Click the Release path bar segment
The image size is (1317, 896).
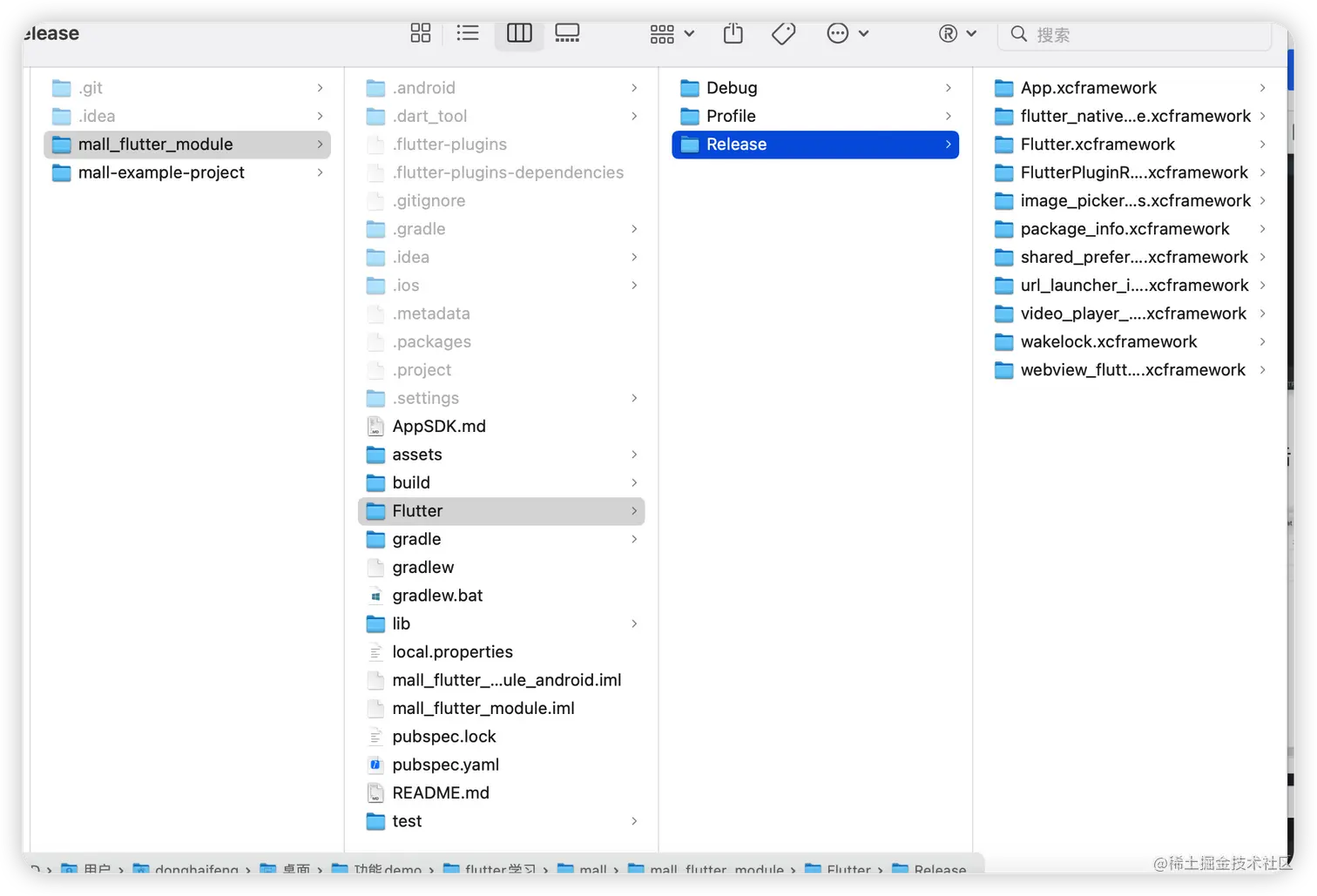929,869
